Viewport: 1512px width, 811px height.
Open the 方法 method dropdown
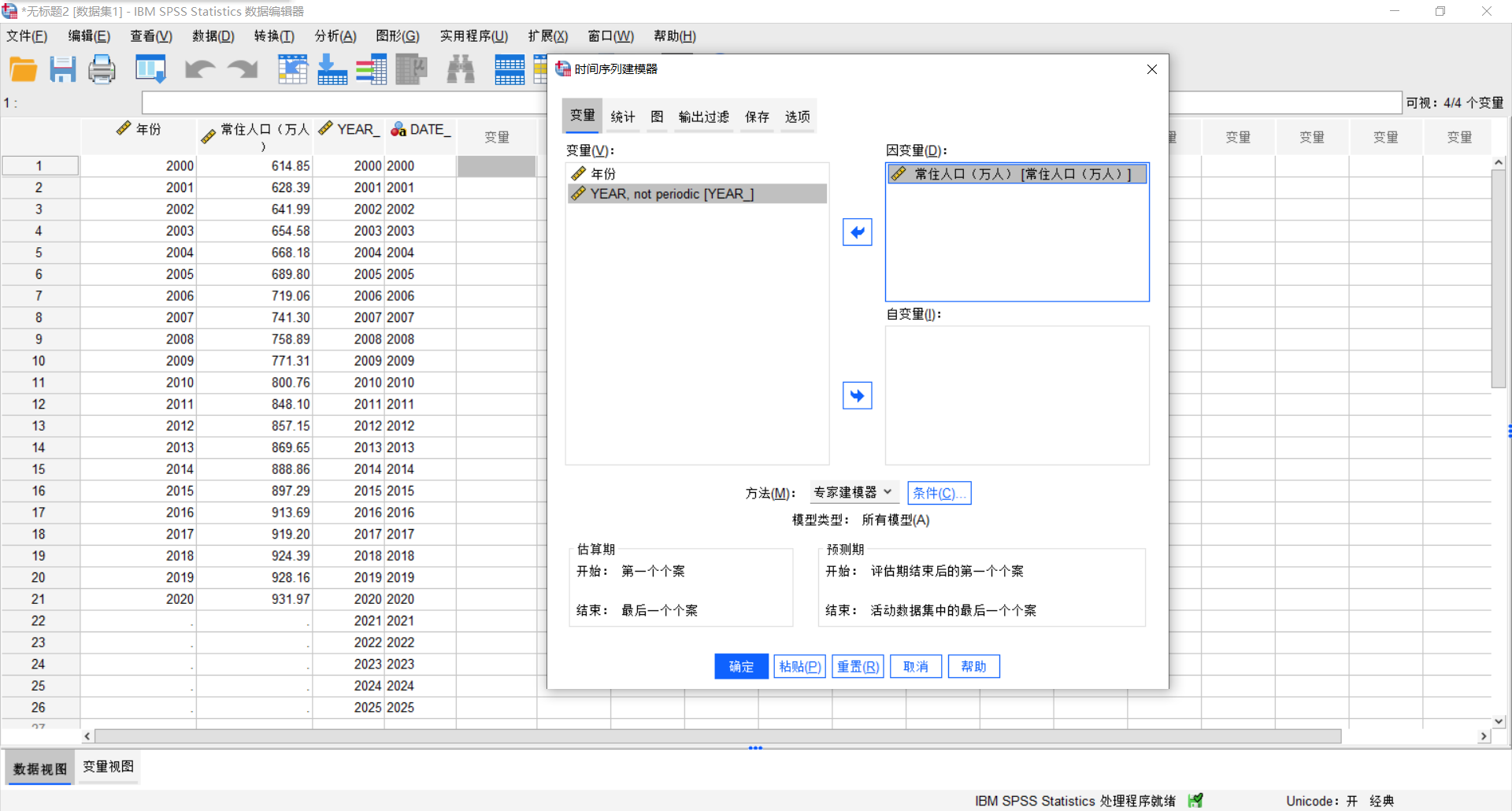point(854,493)
